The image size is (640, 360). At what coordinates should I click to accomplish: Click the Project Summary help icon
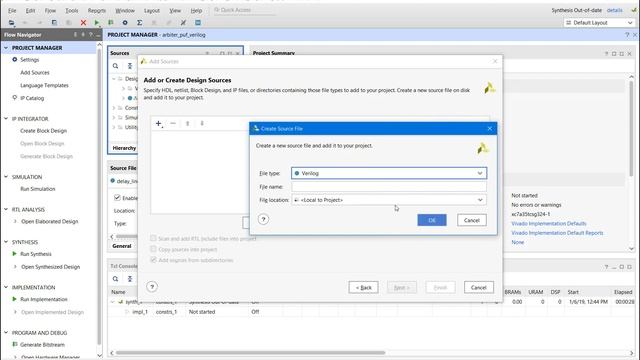coord(607,53)
